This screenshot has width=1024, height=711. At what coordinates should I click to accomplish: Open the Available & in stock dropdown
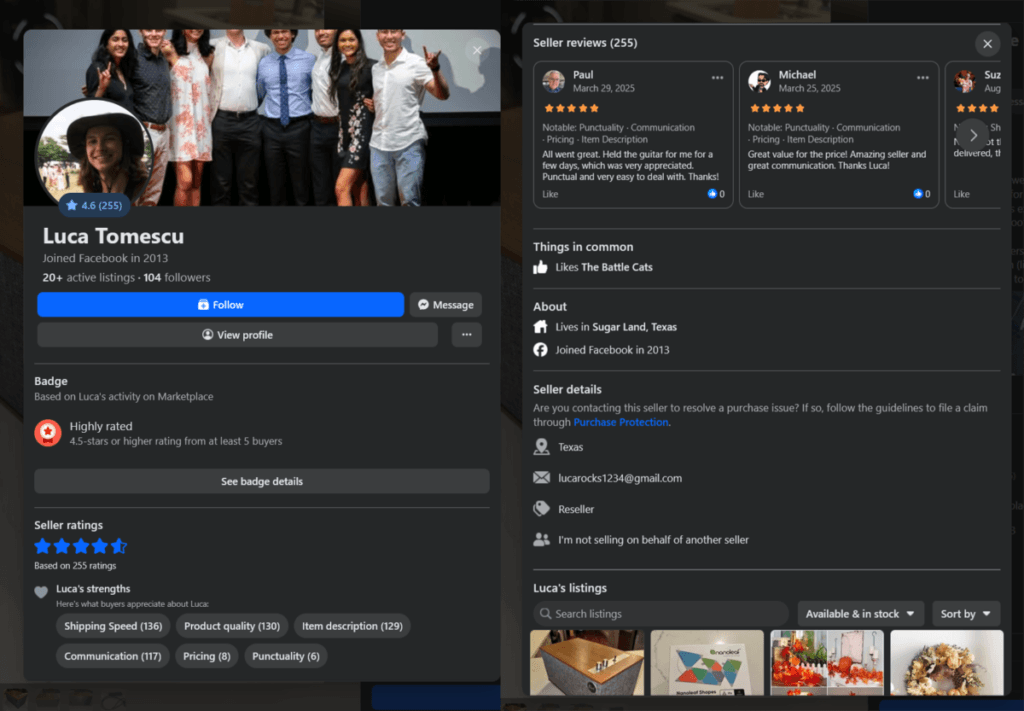[859, 614]
